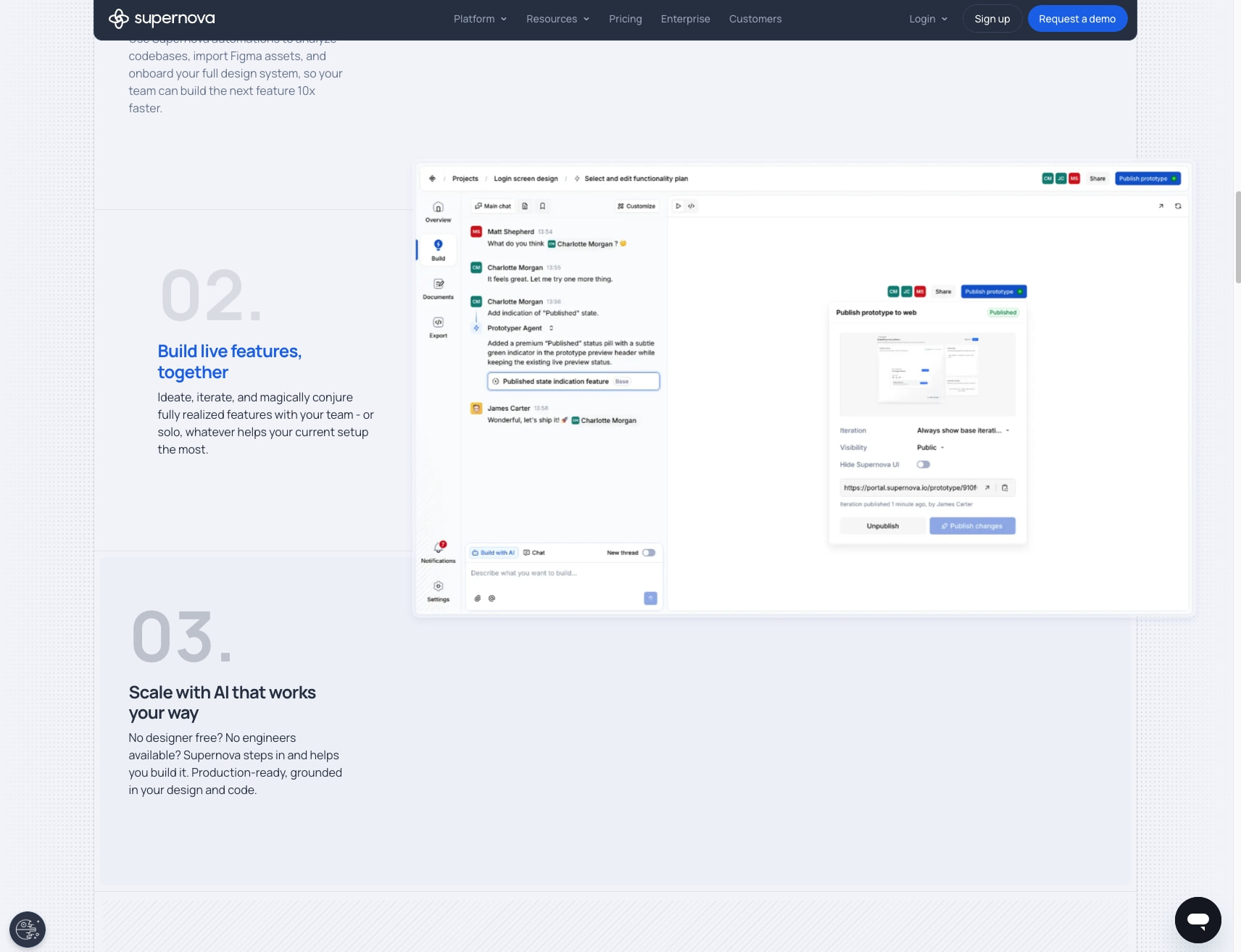Open Notifications with the red badge

click(x=438, y=551)
